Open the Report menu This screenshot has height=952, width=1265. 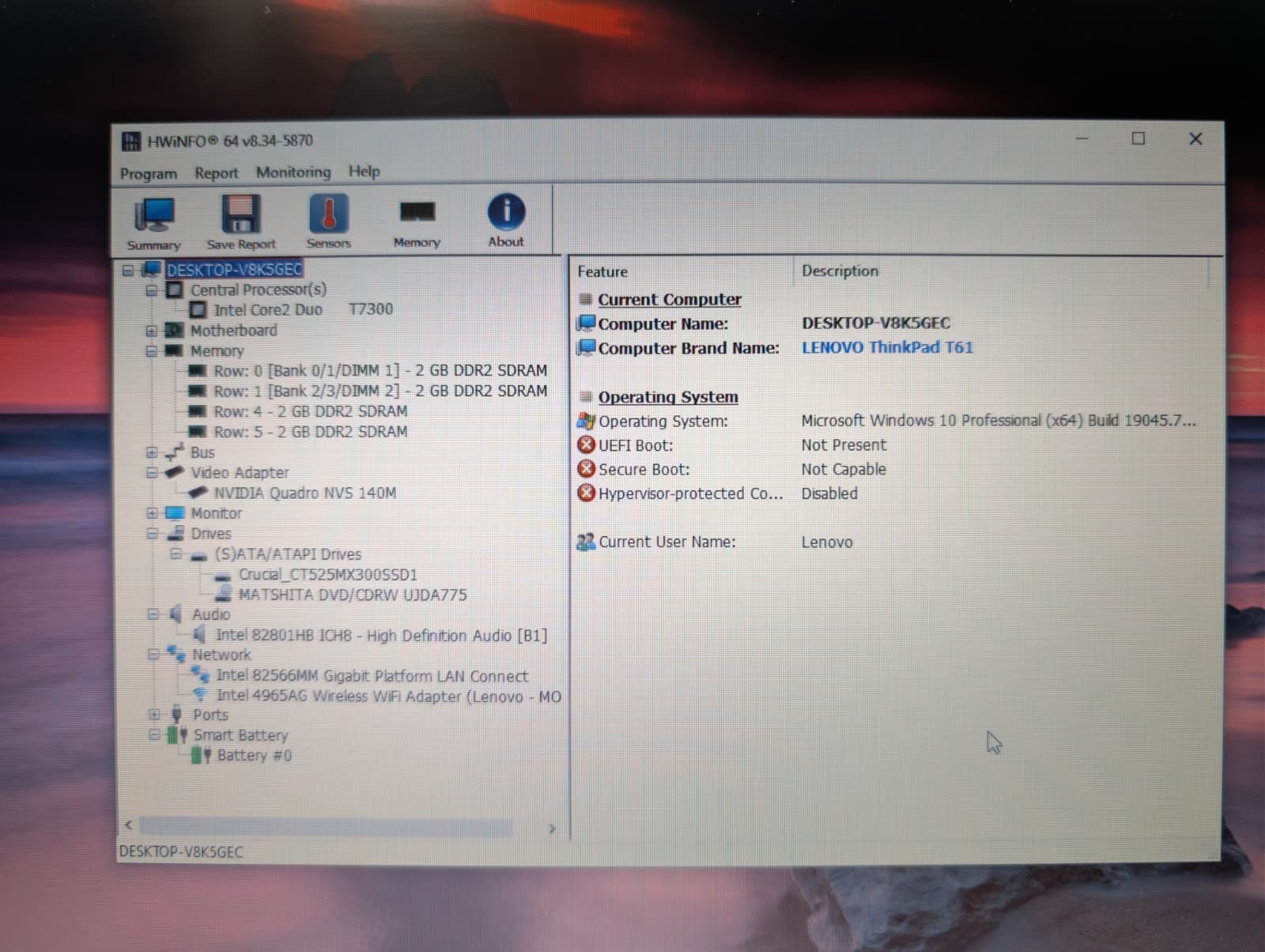tap(216, 172)
